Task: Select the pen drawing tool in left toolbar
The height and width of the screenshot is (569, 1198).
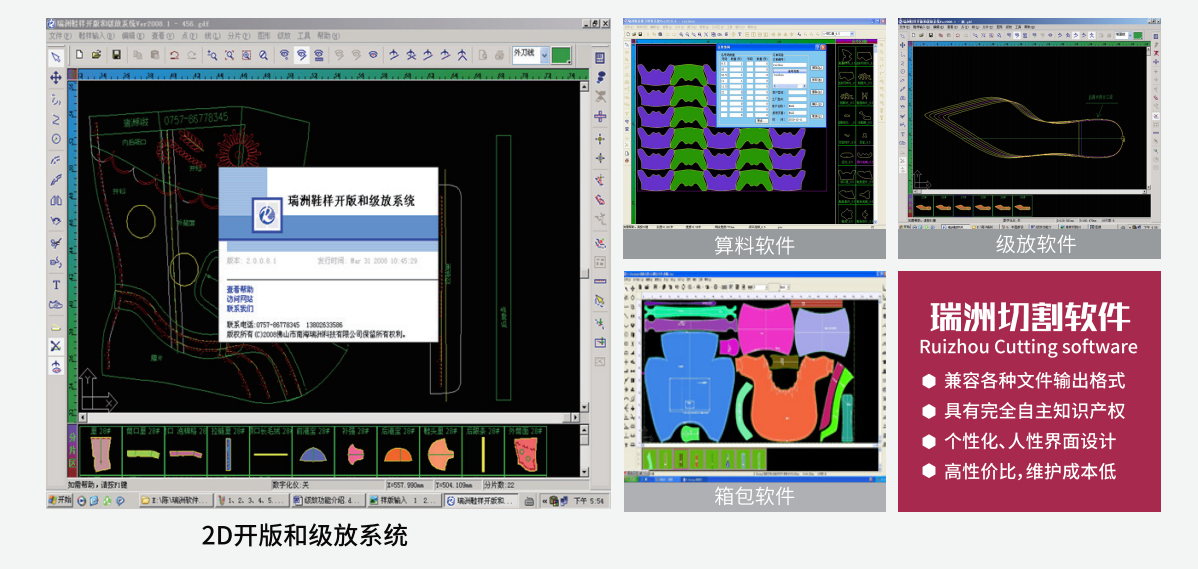Action: point(56,180)
